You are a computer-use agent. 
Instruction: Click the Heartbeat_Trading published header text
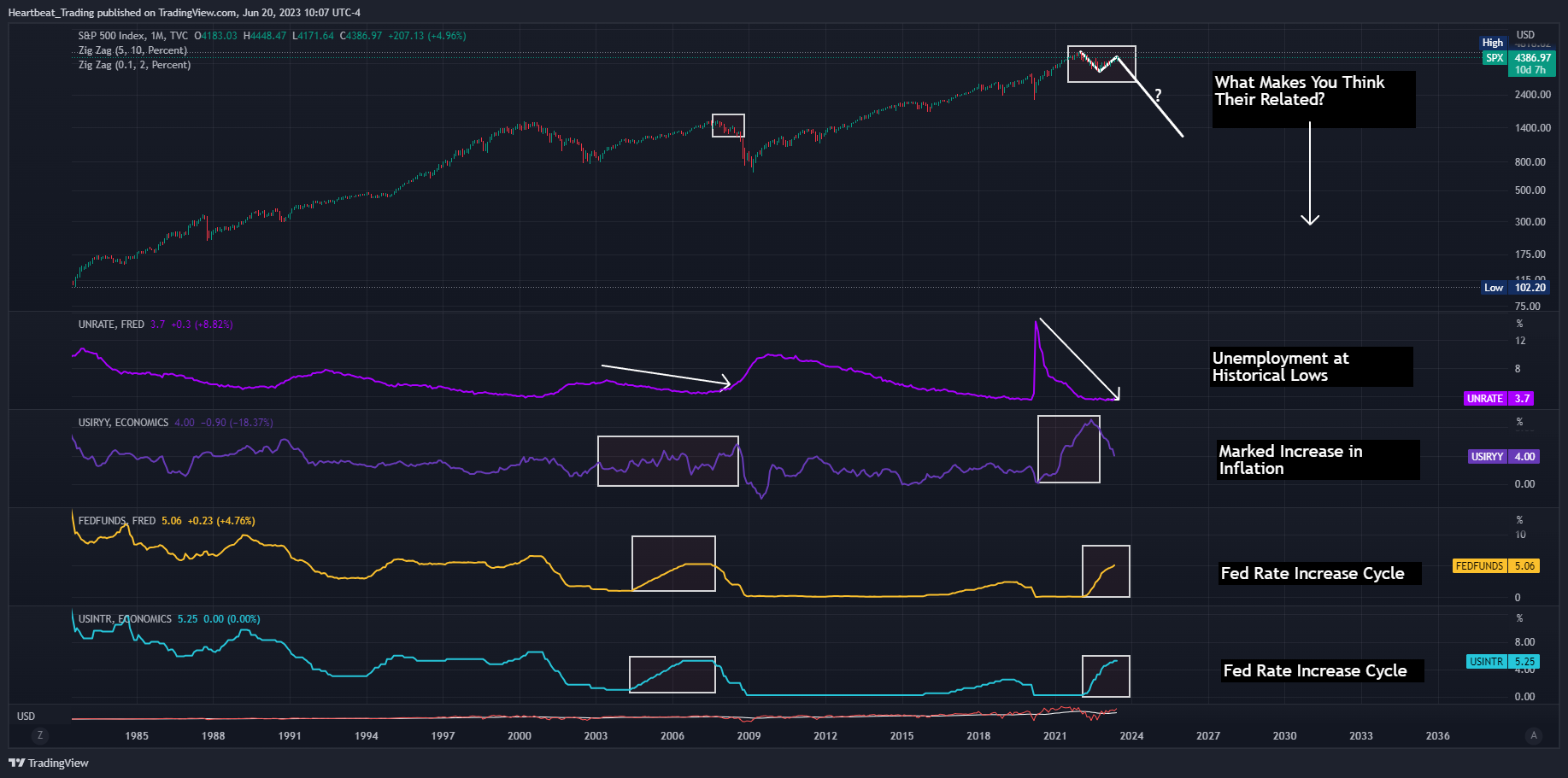click(x=185, y=13)
